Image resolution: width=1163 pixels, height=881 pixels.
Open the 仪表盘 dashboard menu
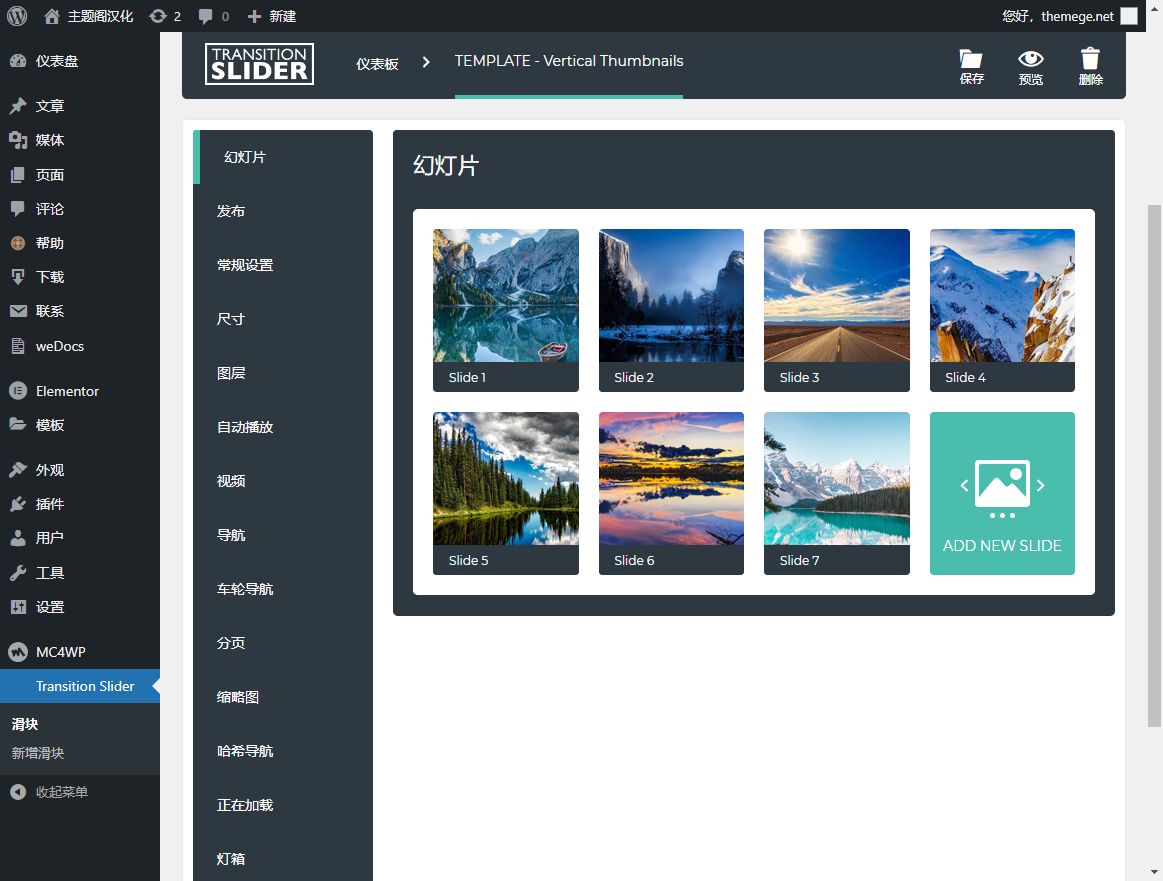click(80, 61)
